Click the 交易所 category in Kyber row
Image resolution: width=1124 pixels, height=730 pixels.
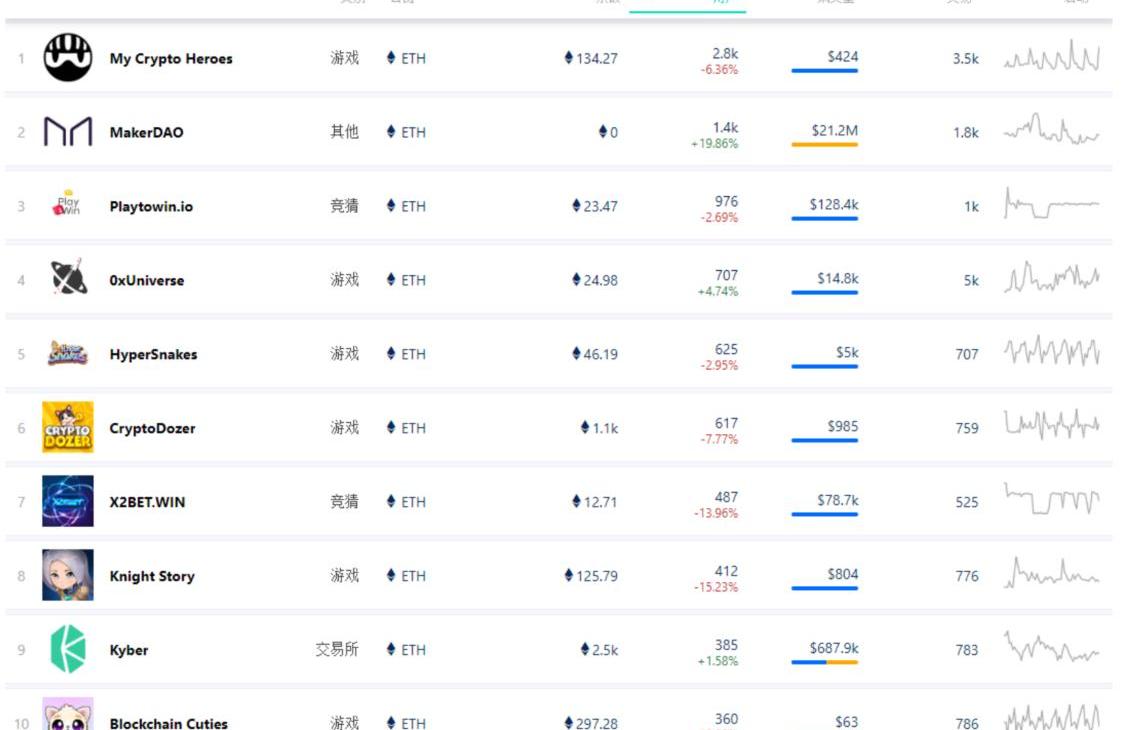click(x=337, y=650)
